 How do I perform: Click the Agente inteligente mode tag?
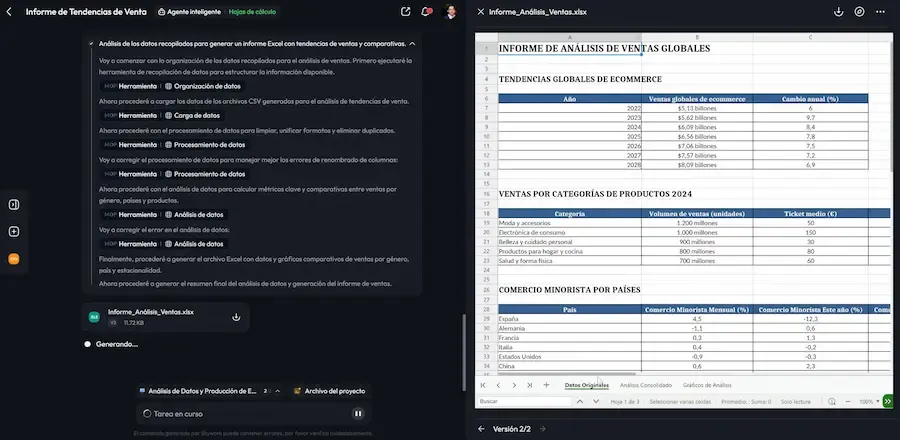coord(189,11)
